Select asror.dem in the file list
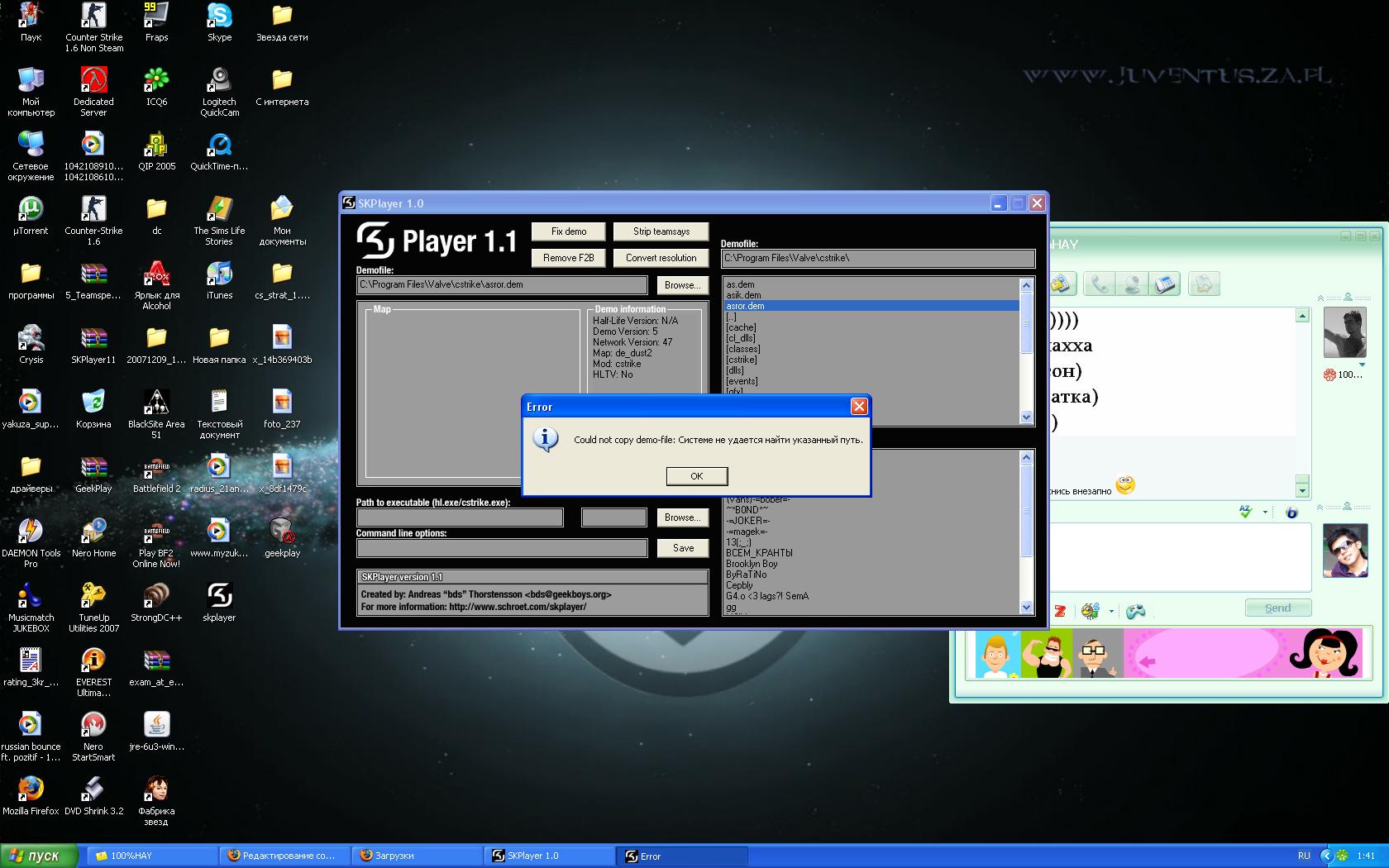The width and height of the screenshot is (1389, 868). pyautogui.click(x=871, y=306)
